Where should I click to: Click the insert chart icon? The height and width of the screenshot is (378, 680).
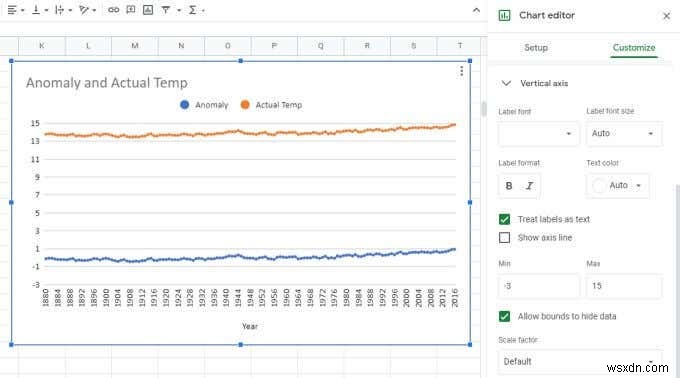[x=148, y=10]
